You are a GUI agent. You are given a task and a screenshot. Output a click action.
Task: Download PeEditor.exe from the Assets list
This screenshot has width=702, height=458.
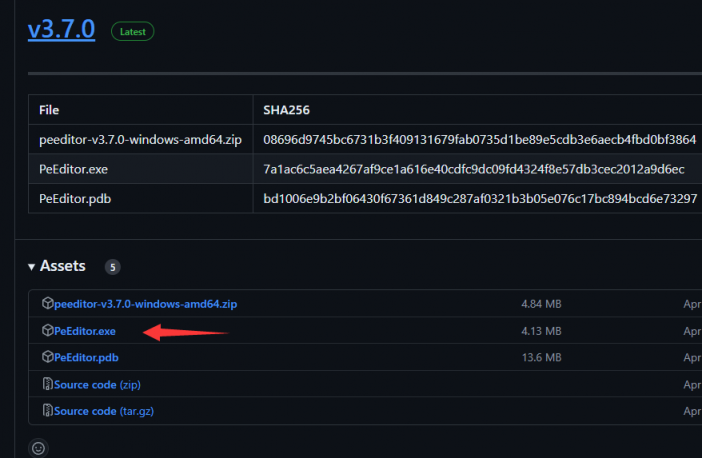85,330
